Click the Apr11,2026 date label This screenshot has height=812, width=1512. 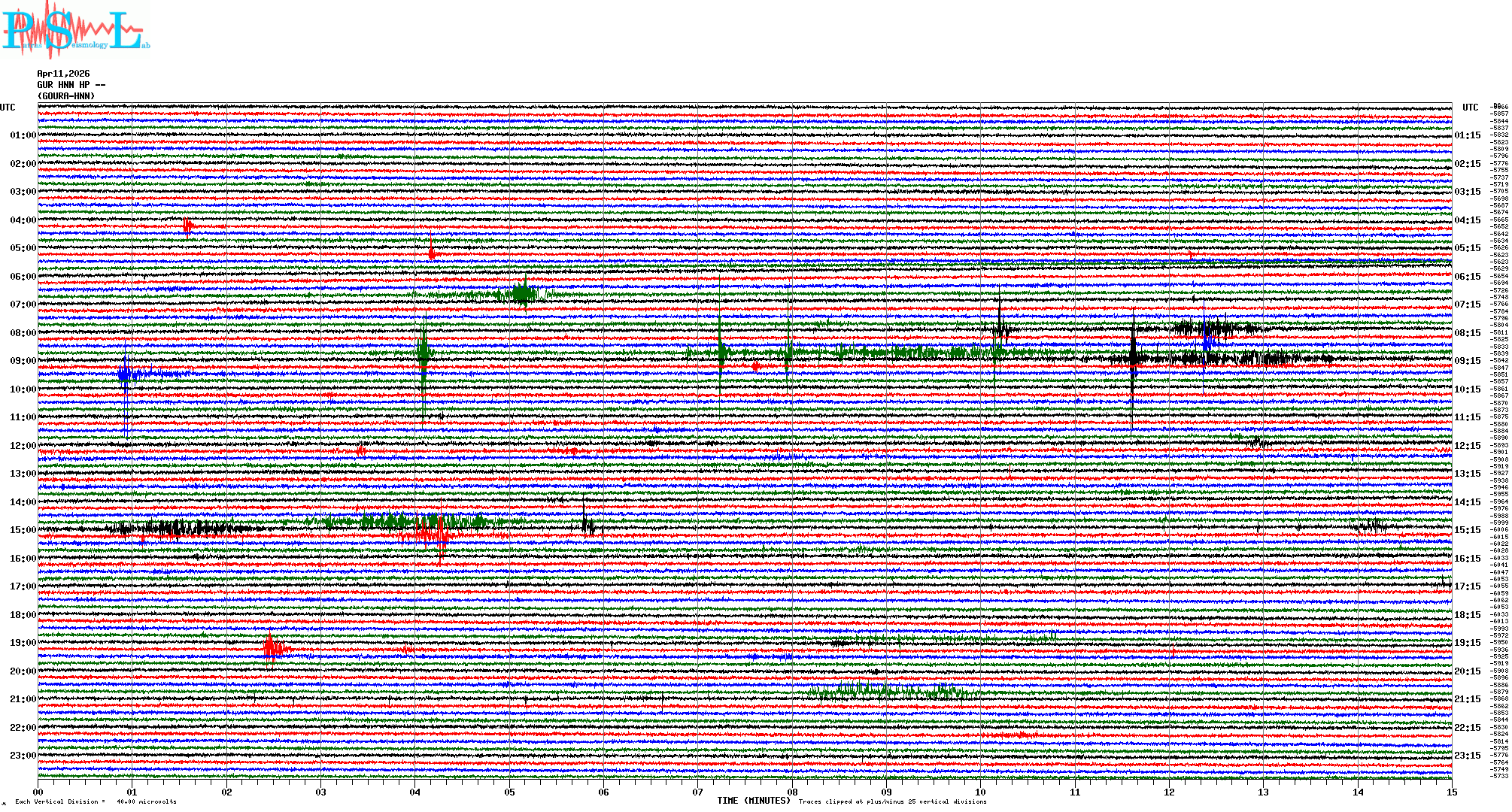click(63, 74)
